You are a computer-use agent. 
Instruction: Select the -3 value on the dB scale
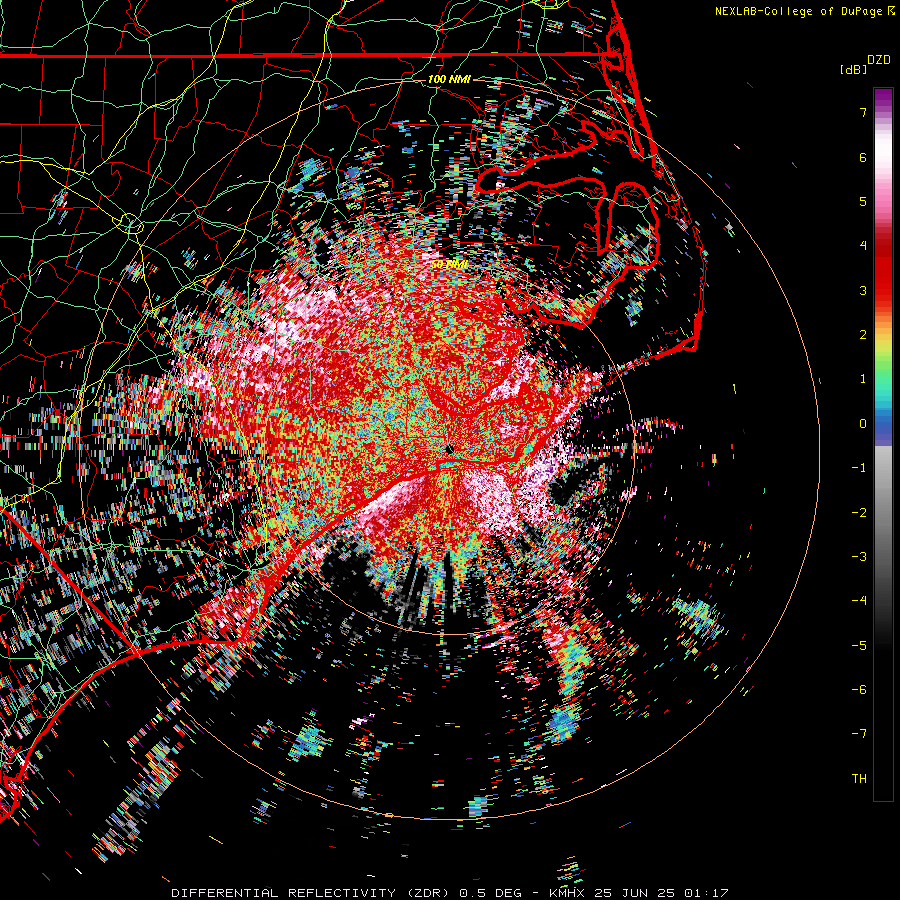pos(859,557)
